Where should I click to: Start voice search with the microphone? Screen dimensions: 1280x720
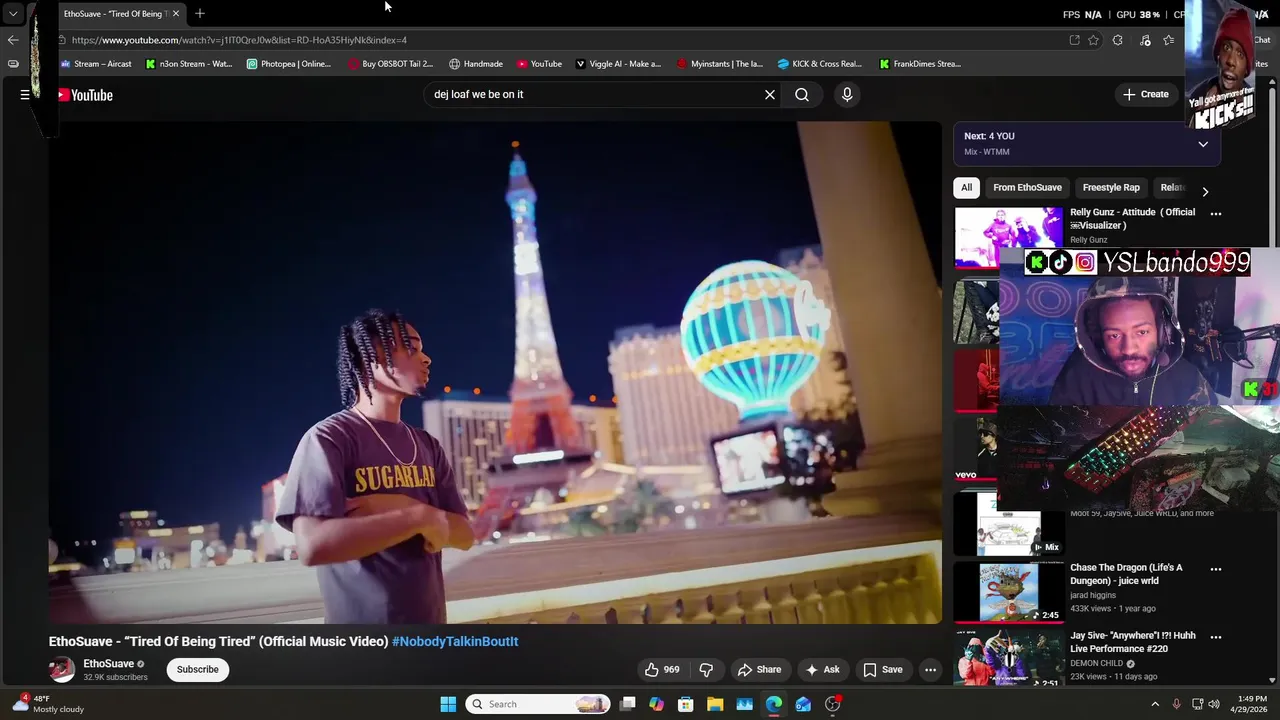pos(847,95)
